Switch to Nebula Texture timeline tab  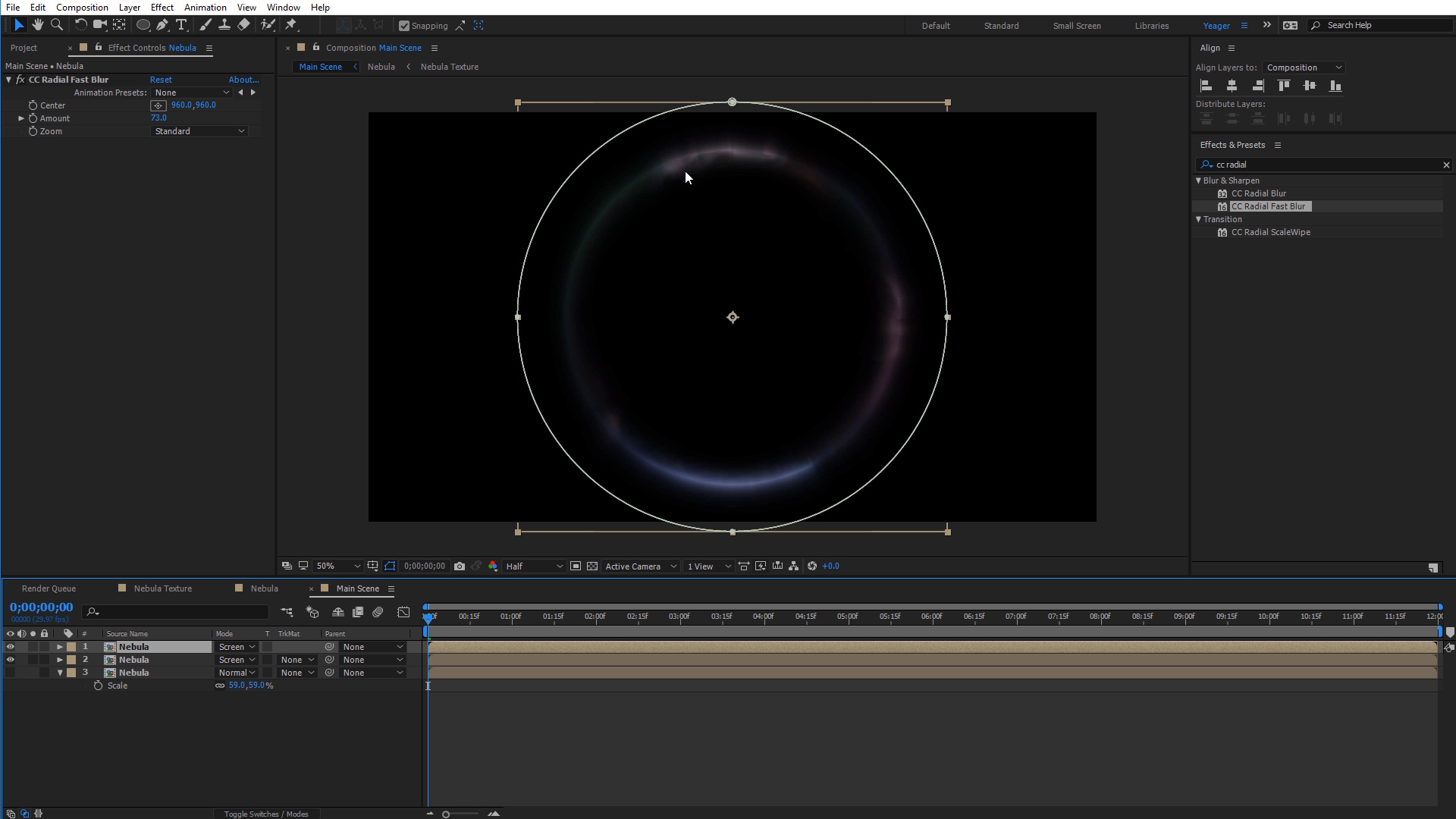coord(162,588)
